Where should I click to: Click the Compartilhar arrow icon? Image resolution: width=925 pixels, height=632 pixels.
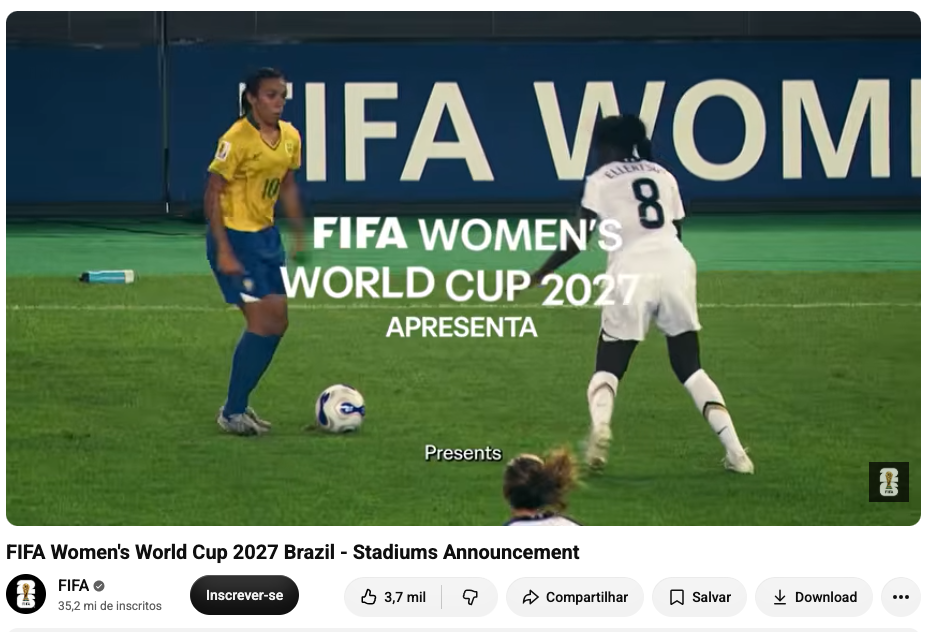click(x=530, y=597)
